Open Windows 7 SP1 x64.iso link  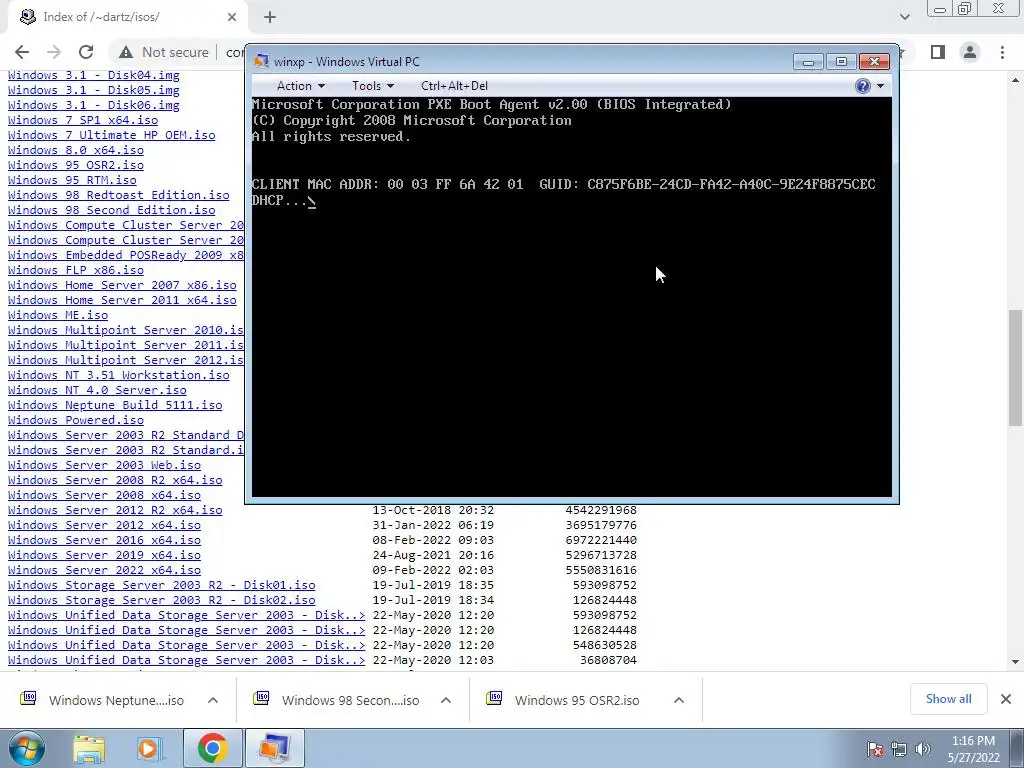83,120
